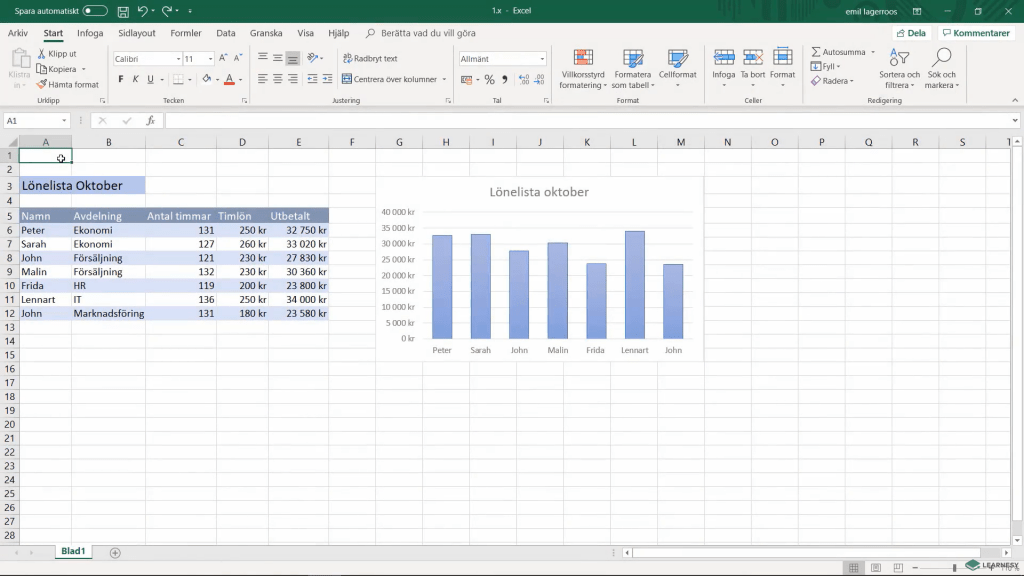Click the Undo arrow icon
The height and width of the screenshot is (576, 1024).
click(142, 11)
